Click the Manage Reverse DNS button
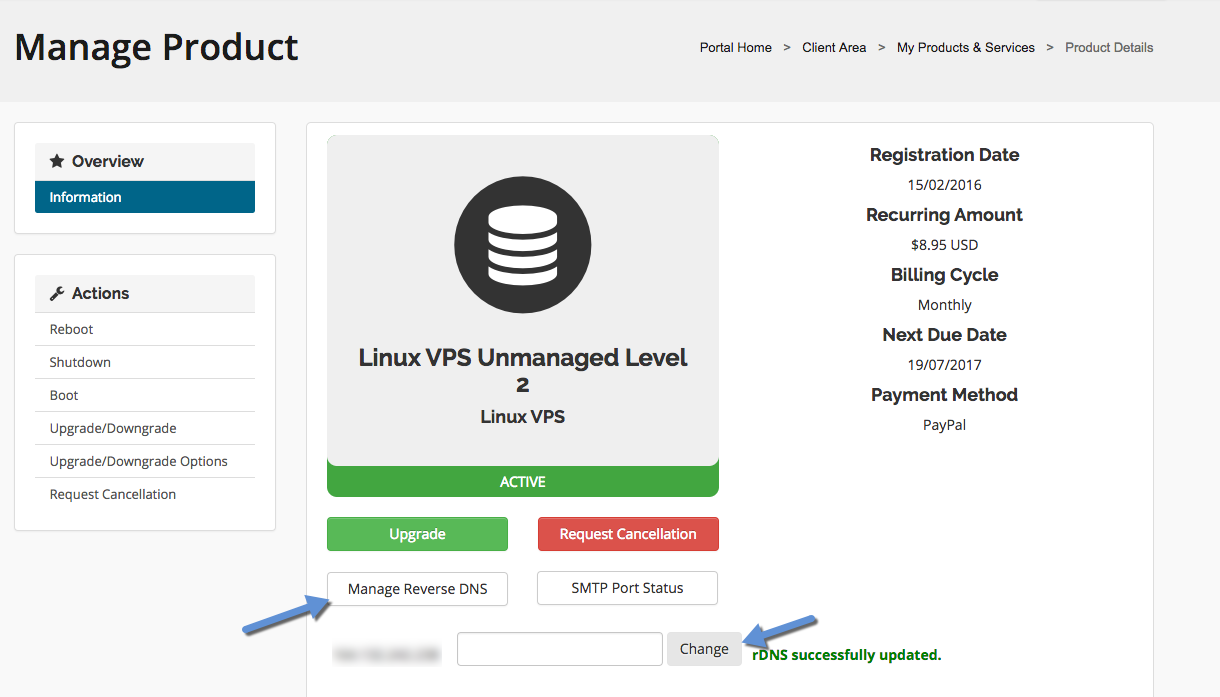This screenshot has width=1220, height=697. tap(417, 589)
